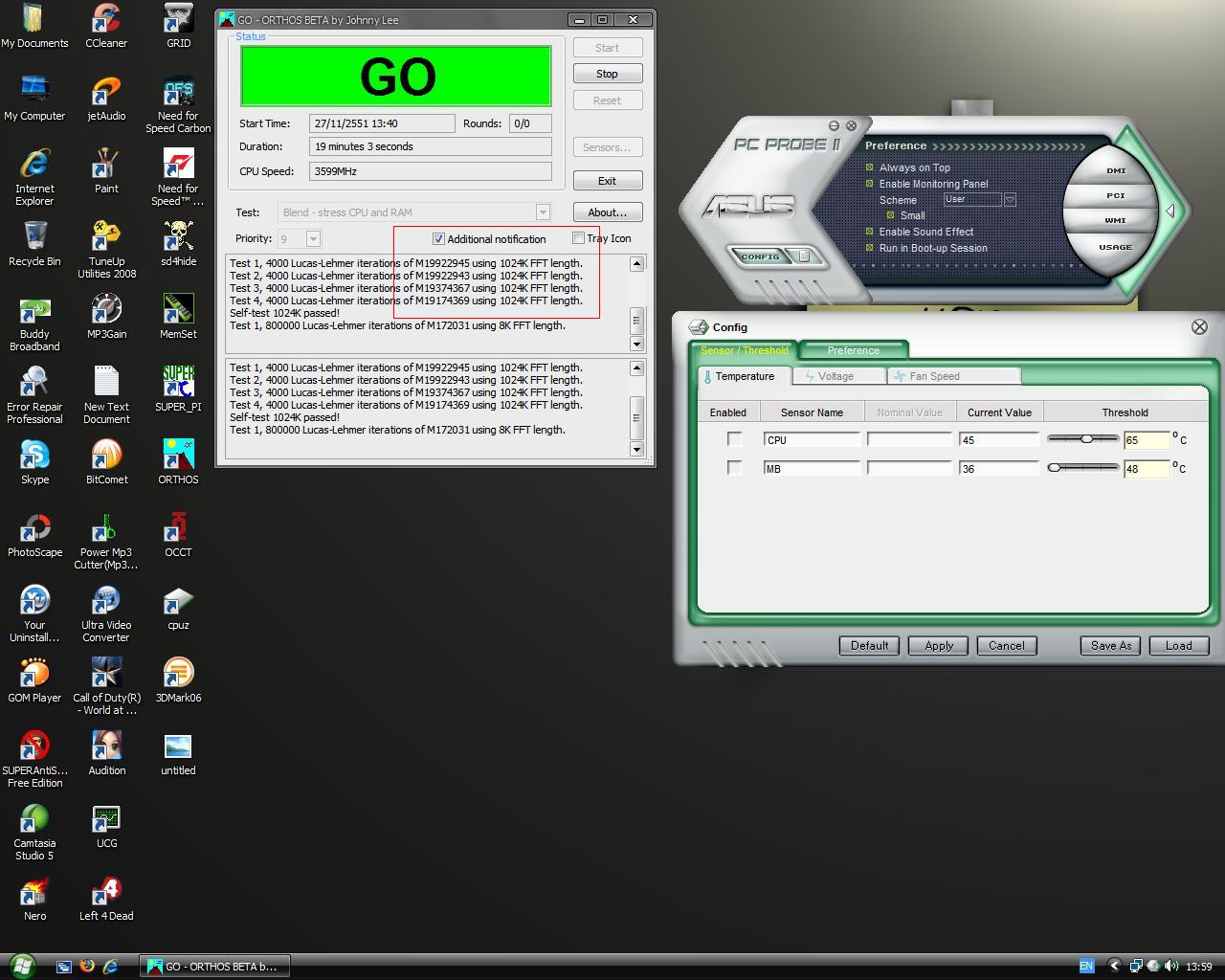
Task: Toggle Run in Boot-up Session
Action: tap(870, 248)
